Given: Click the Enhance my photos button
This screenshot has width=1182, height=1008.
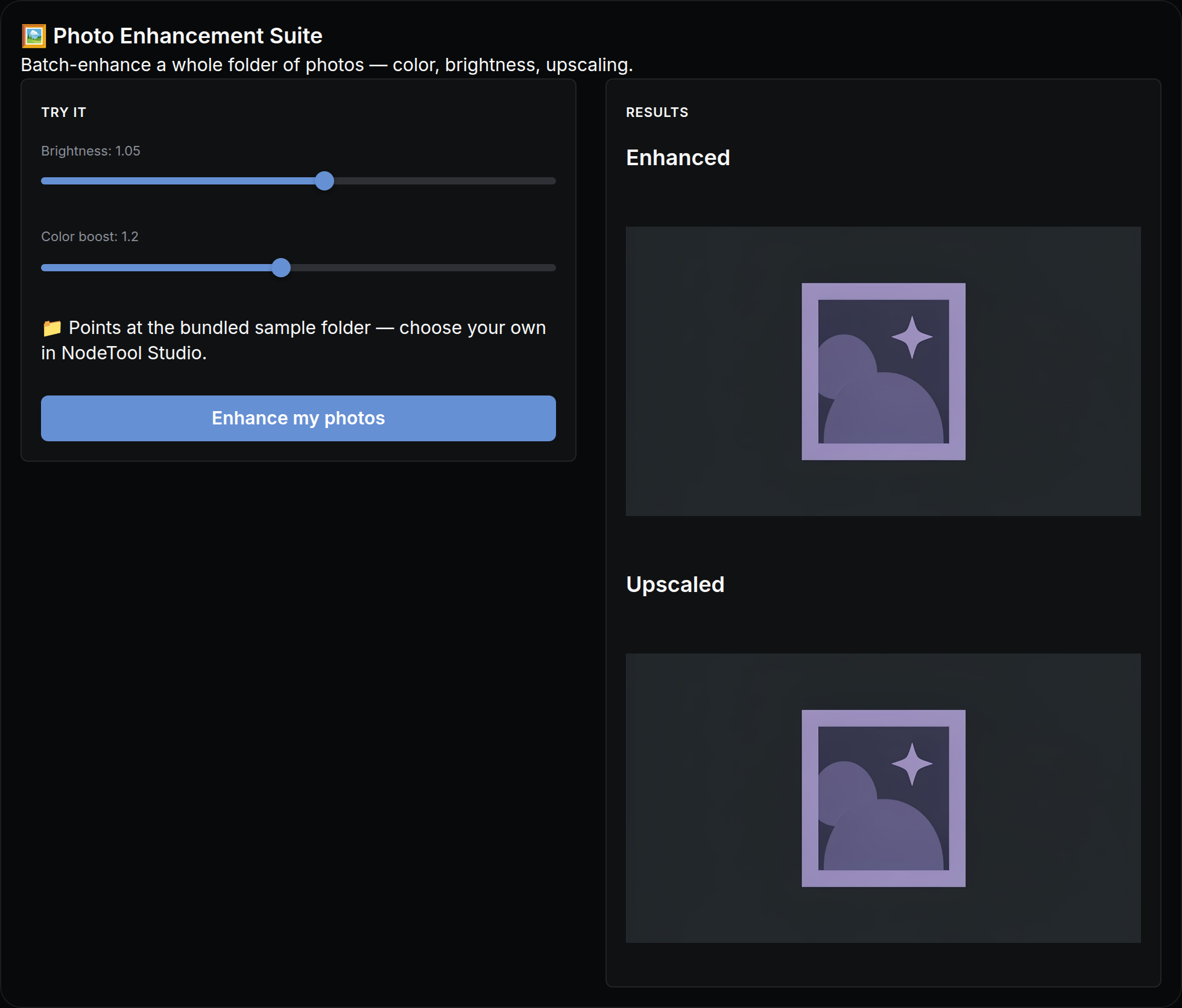Looking at the screenshot, I should point(298,418).
